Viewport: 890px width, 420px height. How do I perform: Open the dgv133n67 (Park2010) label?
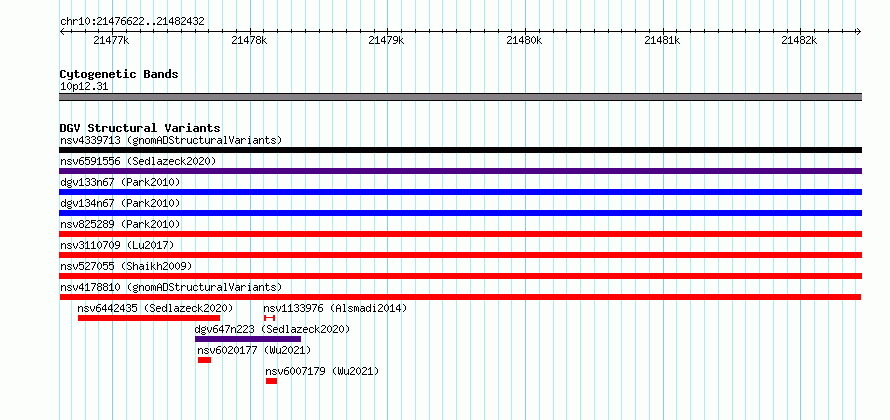coord(120,182)
